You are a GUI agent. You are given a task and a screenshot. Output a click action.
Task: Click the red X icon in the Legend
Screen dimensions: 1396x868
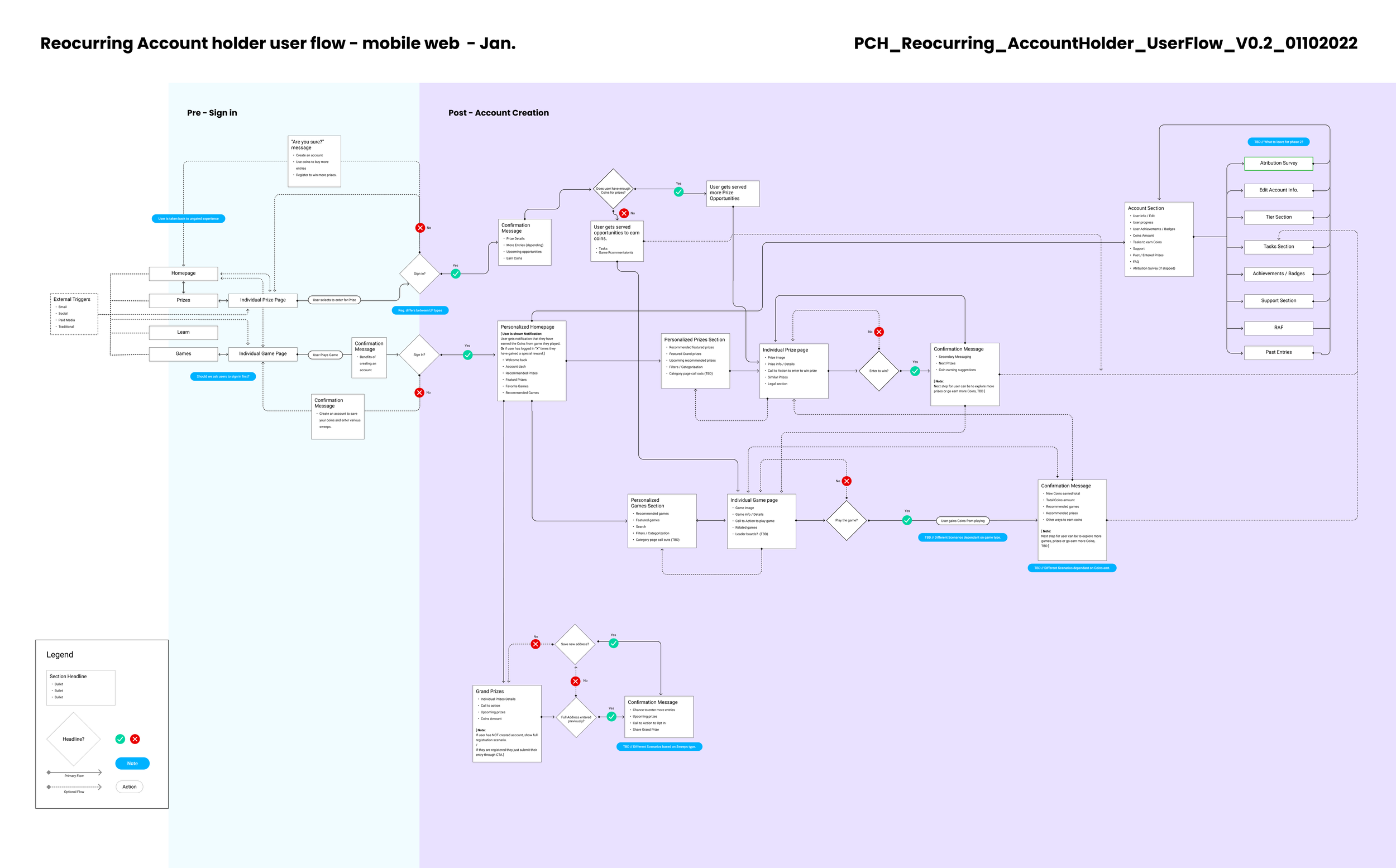click(135, 739)
